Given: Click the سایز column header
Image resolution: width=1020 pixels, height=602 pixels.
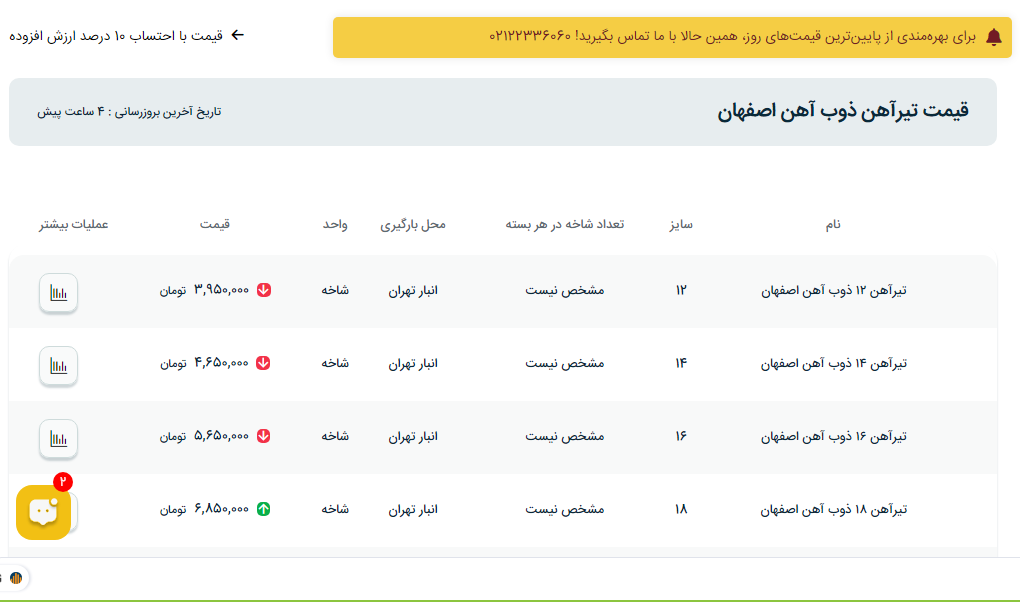Looking at the screenshot, I should (681, 224).
